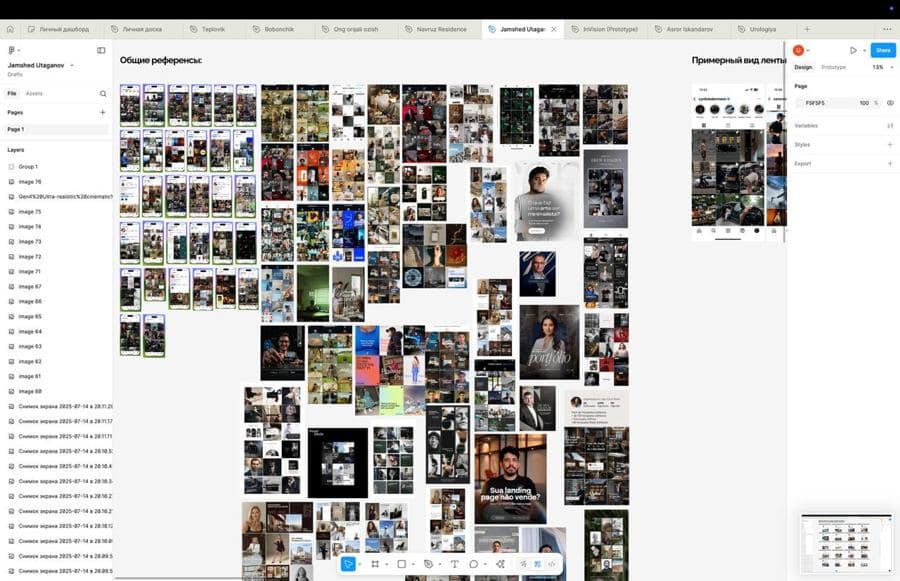Select the Frame tool
Image resolution: width=900 pixels, height=581 pixels.
click(x=375, y=564)
